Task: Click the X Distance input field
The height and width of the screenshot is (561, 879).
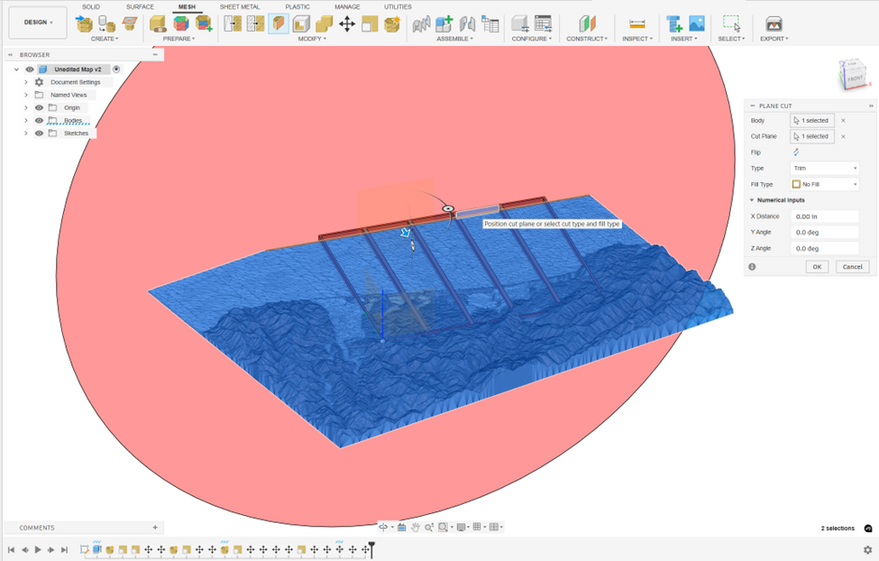Action: coord(825,216)
